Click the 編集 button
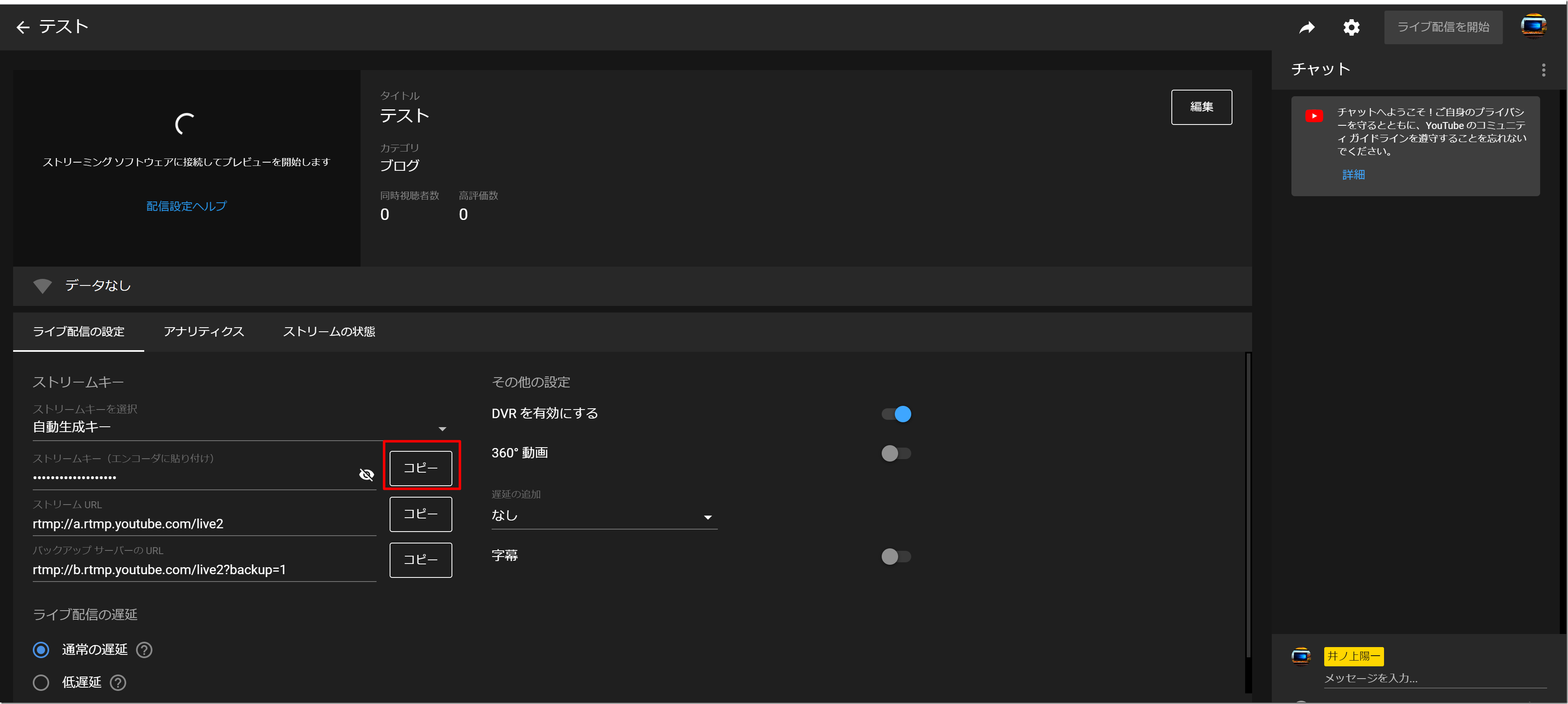 tap(1201, 107)
